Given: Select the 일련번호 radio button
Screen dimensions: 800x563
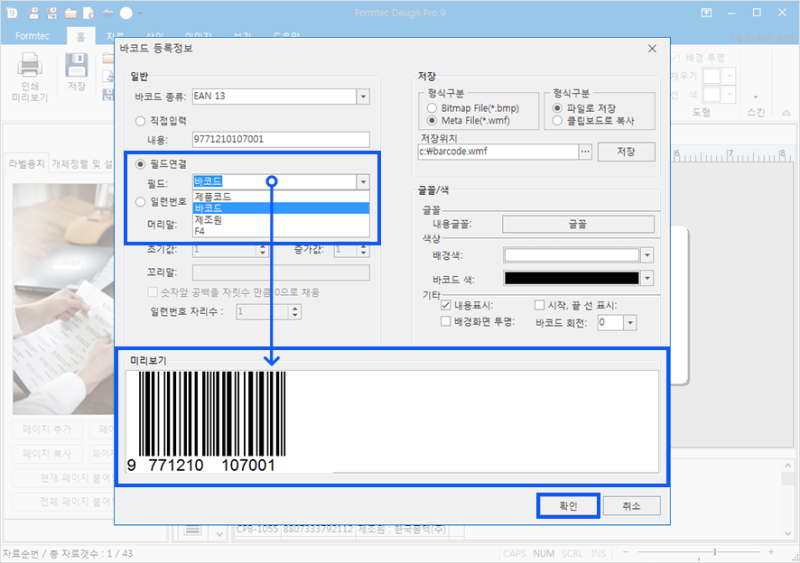Looking at the screenshot, I should coord(140,202).
